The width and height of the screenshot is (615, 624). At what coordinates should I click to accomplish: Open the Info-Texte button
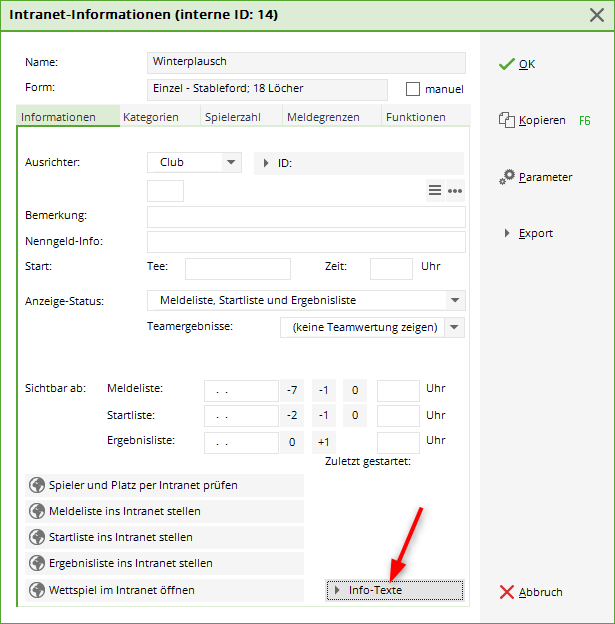(395, 591)
